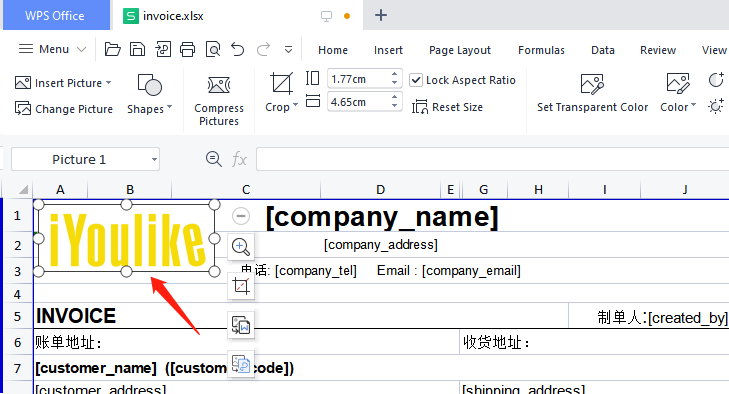Switch to the Data tab
Viewport: 729px width, 394px height.
[603, 50]
